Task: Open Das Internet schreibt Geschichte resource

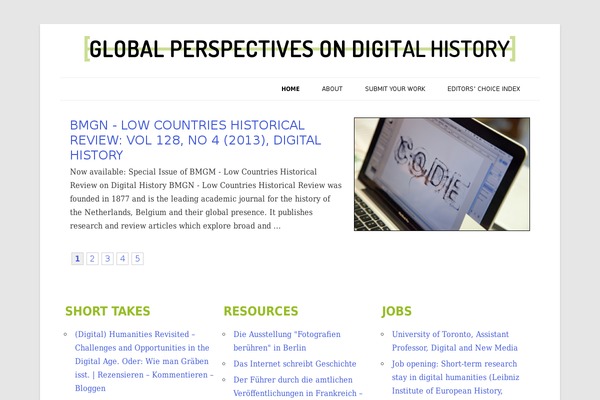Action: coord(295,364)
